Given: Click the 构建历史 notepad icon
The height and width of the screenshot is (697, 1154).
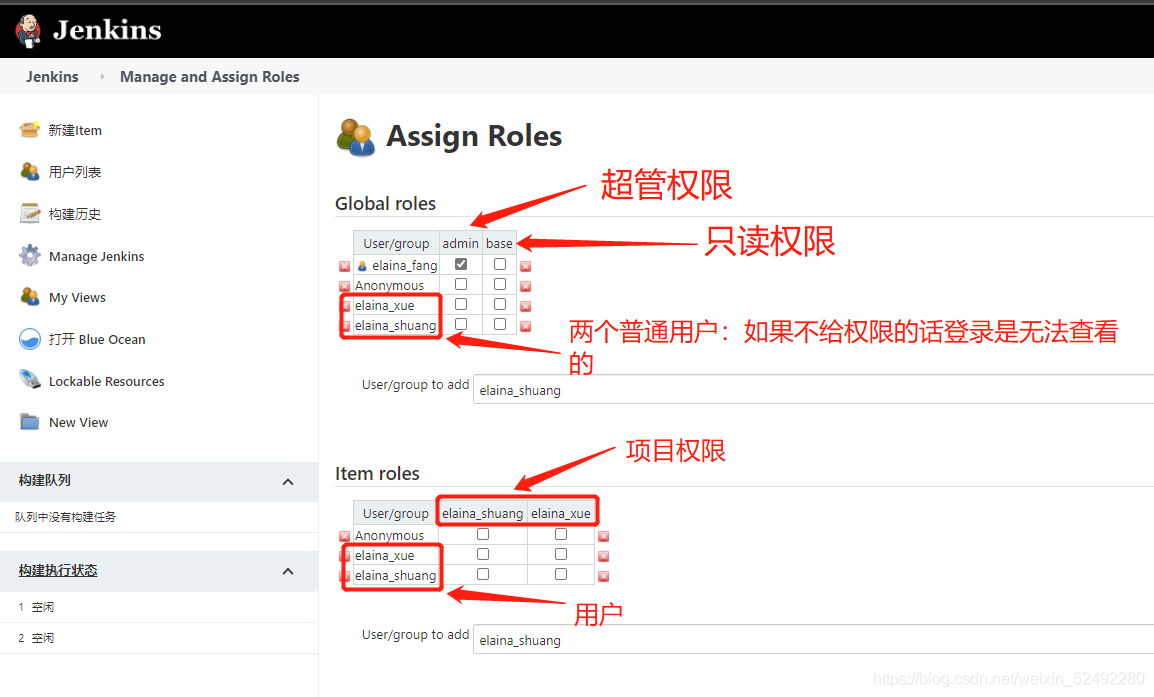Looking at the screenshot, I should (x=29, y=213).
